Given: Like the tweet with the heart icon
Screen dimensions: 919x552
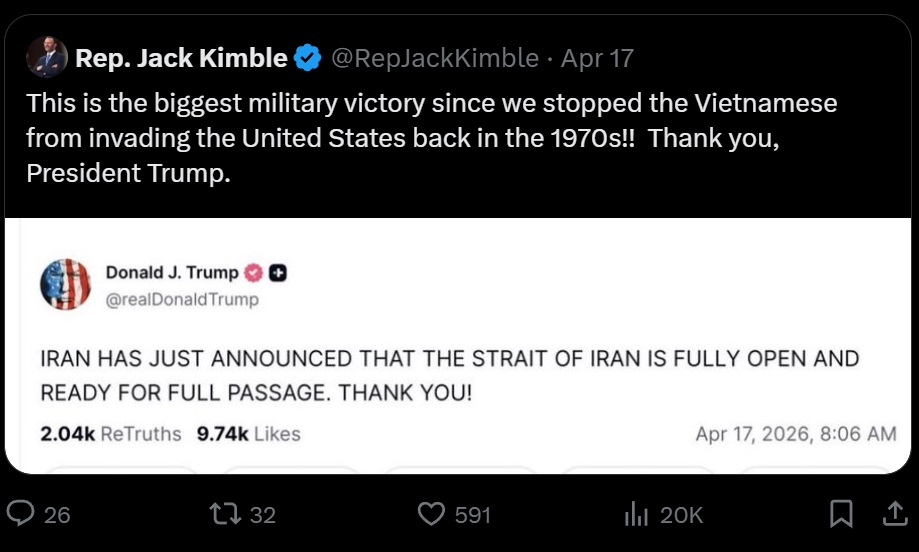Looking at the screenshot, I should (x=430, y=514).
